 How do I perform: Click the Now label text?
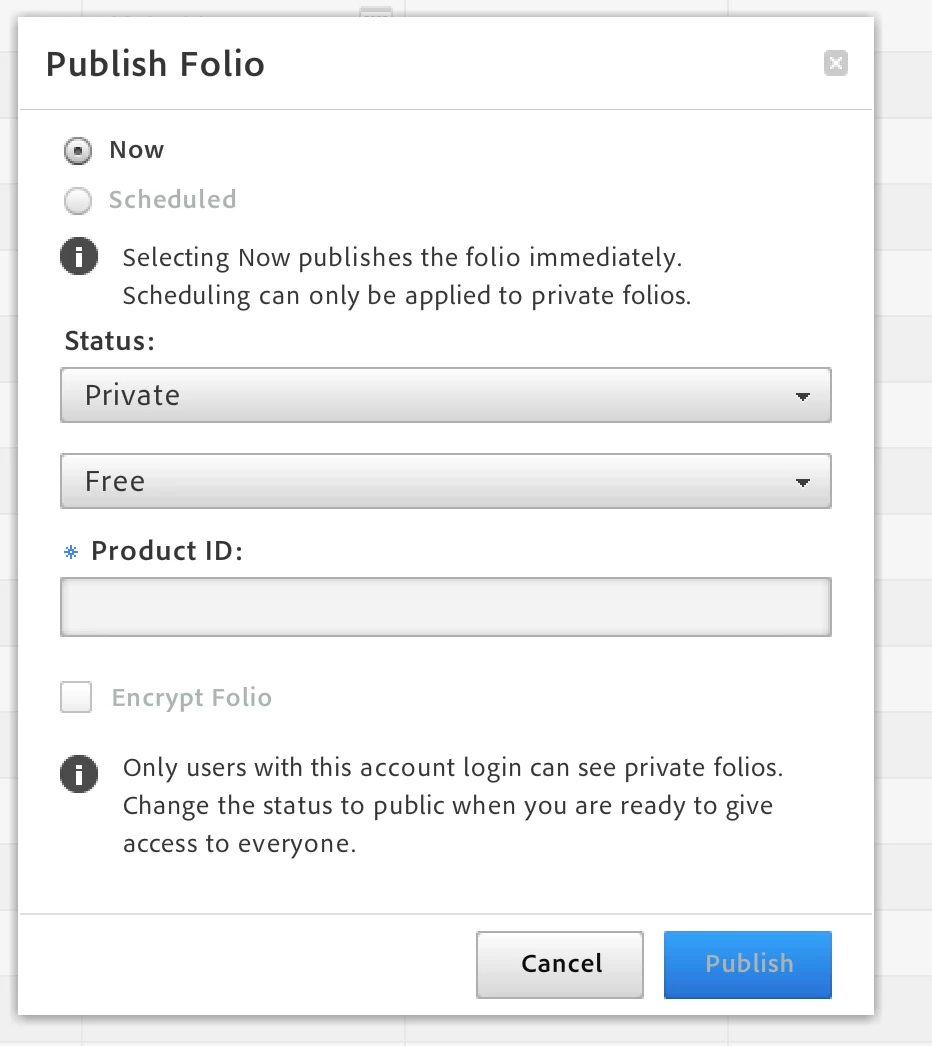pyautogui.click(x=136, y=150)
